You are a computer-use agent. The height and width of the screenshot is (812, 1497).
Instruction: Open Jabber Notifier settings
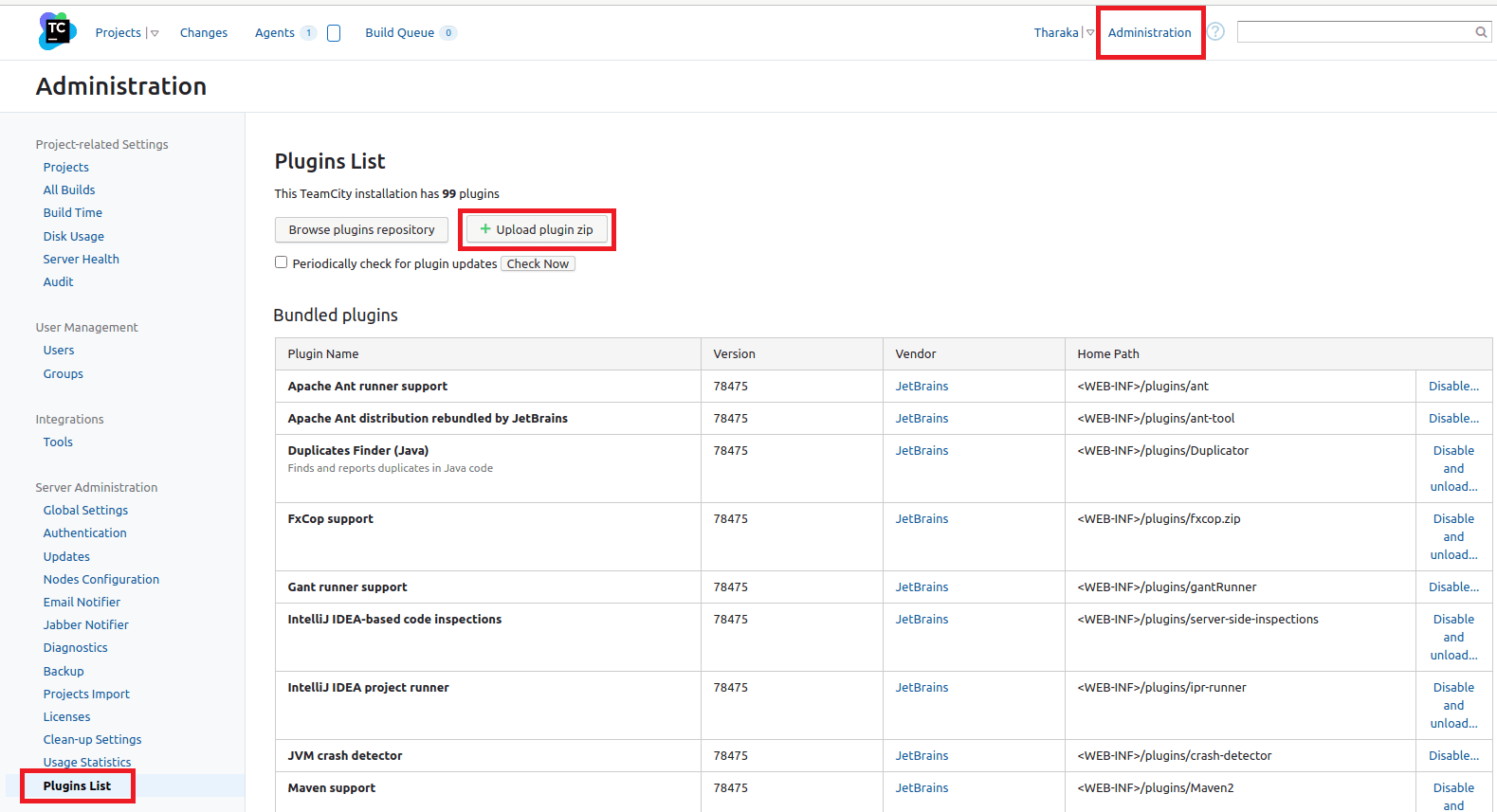click(x=85, y=624)
